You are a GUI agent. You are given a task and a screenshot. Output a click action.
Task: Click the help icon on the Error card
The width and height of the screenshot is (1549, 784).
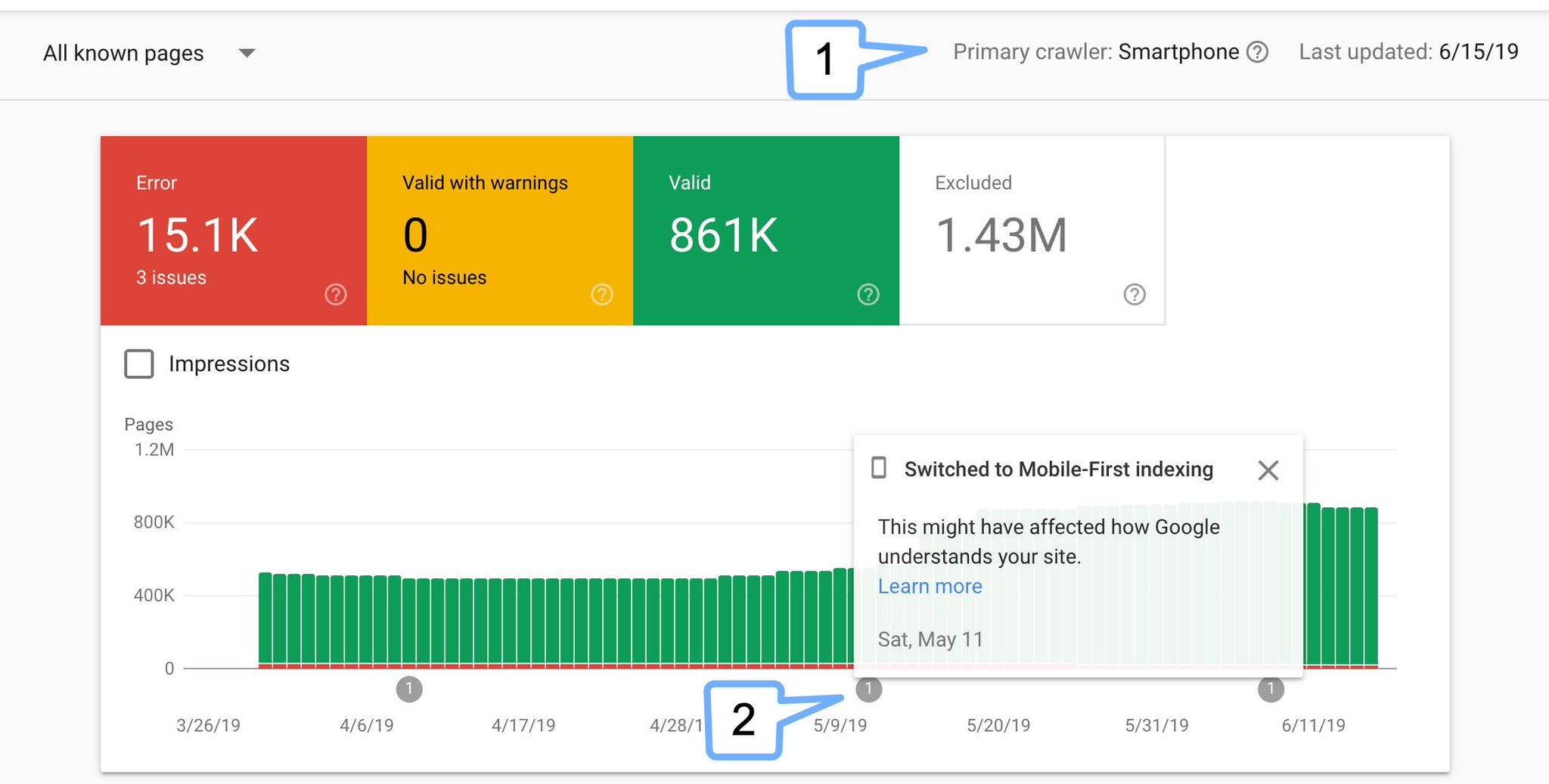tap(335, 294)
